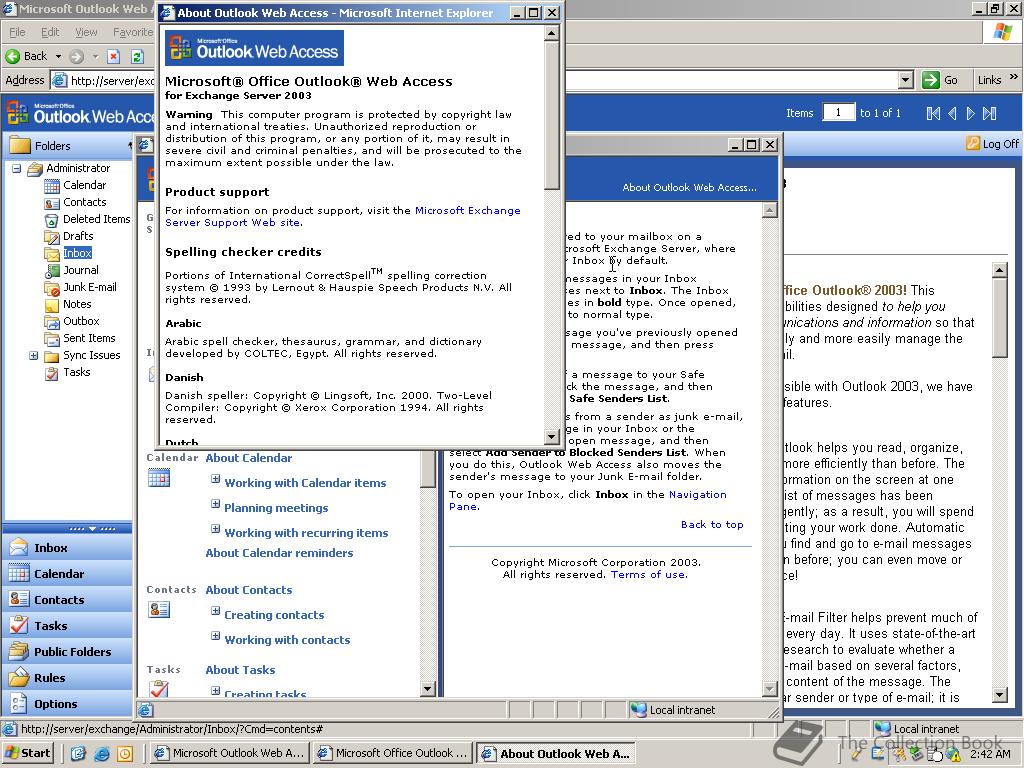
Task: Click the Junk E-mail folder icon
Action: click(x=52, y=287)
